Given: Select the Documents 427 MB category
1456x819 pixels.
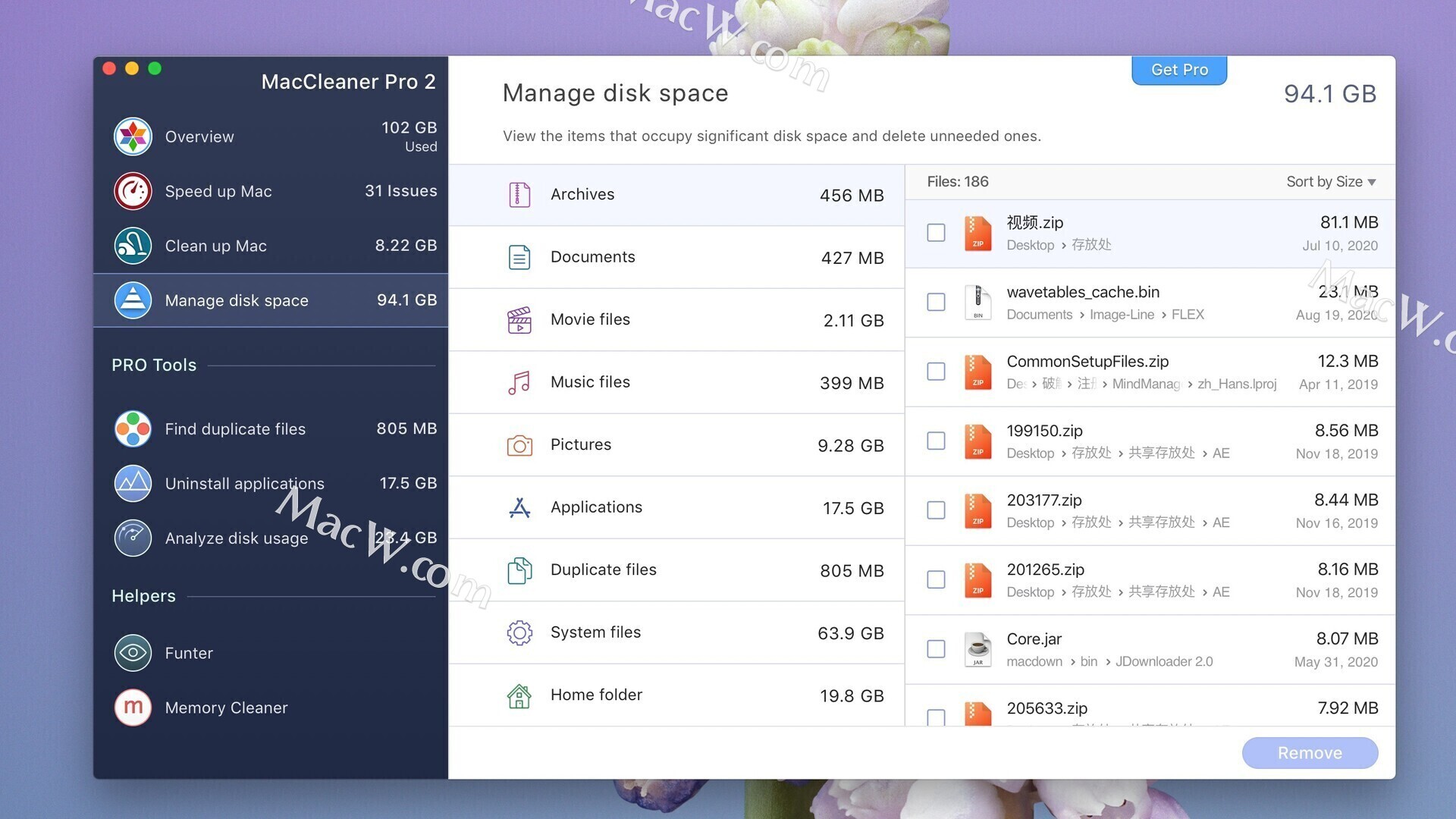Looking at the screenshot, I should coord(676,258).
